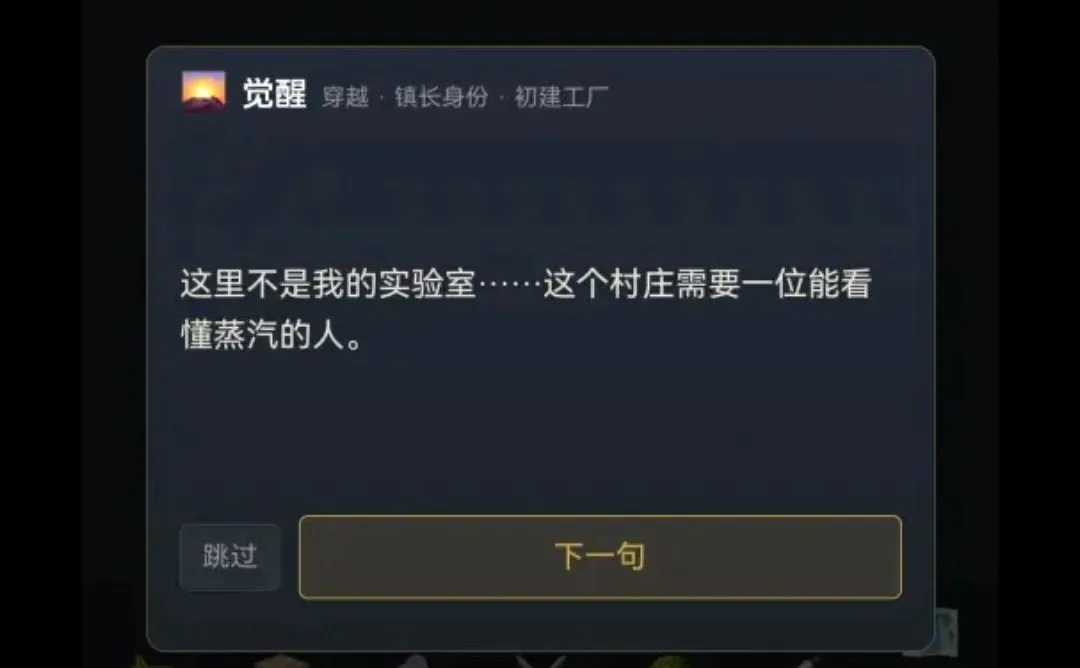This screenshot has width=1080, height=668.
Task: Click the text 懂蒸汽的人。
Action: click(x=271, y=335)
